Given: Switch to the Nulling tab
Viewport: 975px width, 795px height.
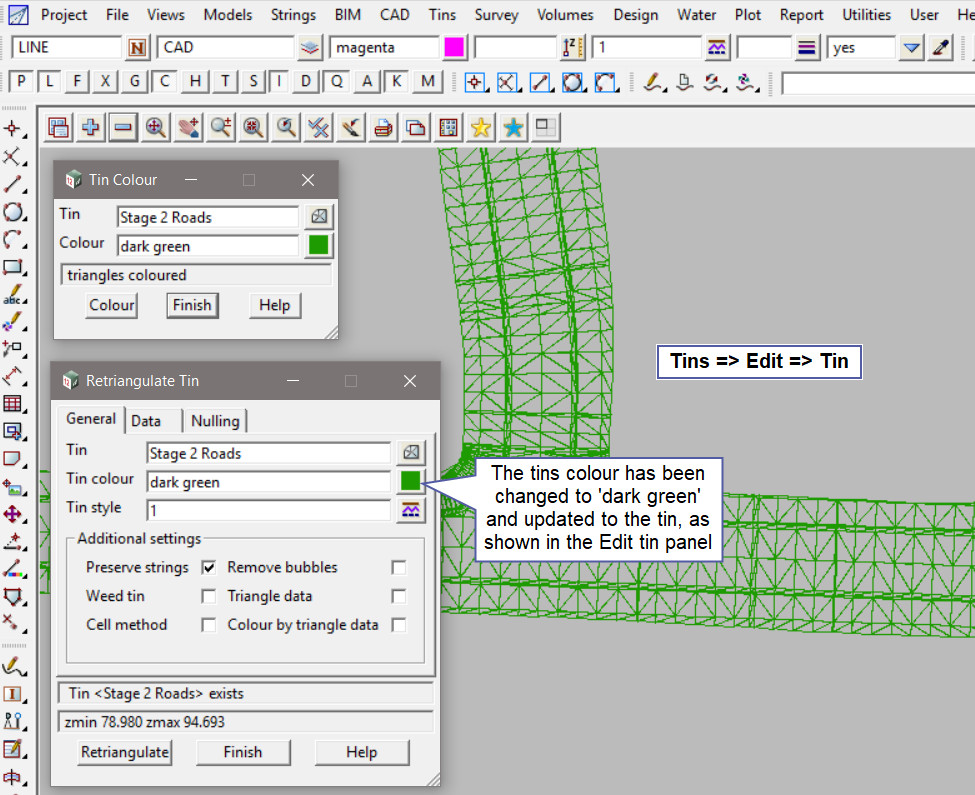Looking at the screenshot, I should click(x=215, y=421).
